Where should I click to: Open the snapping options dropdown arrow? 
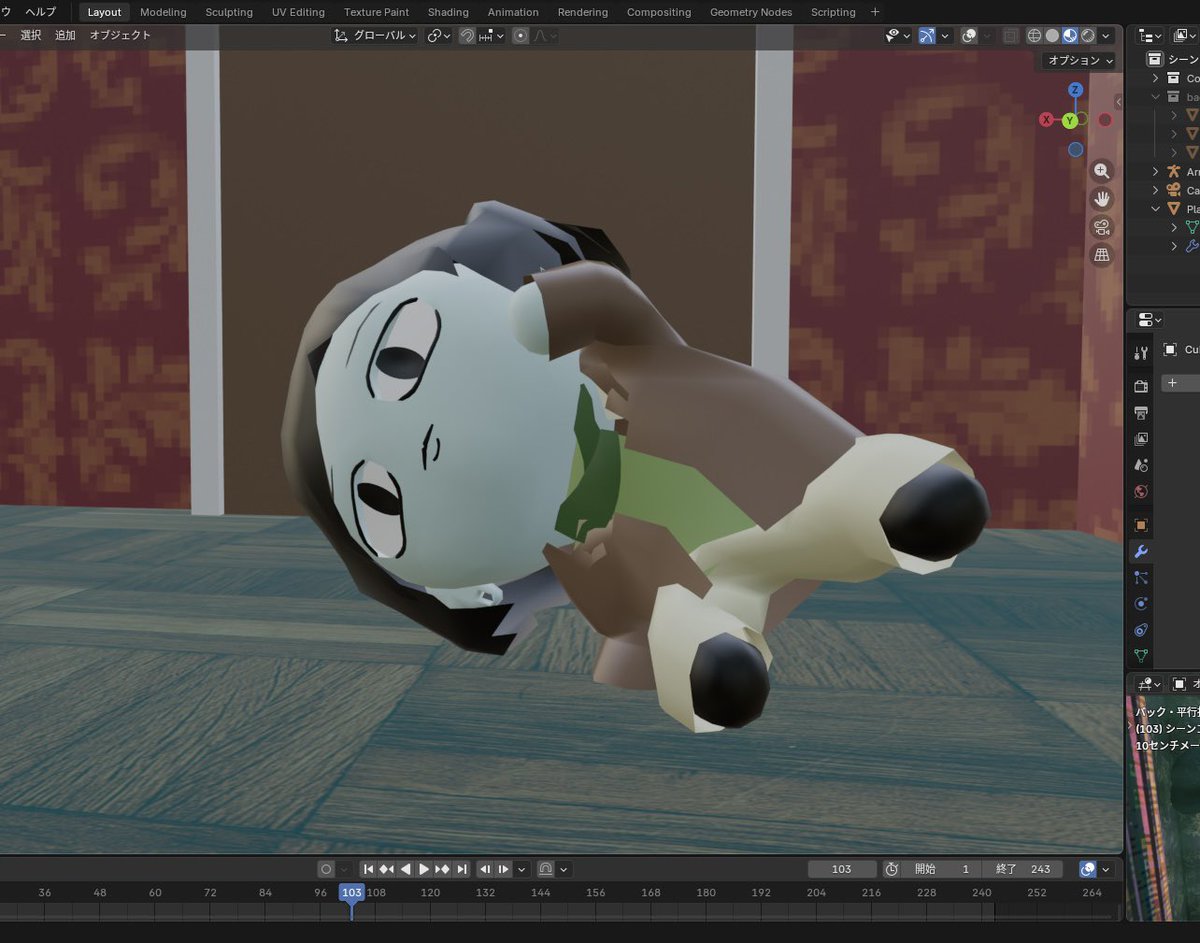tap(490, 36)
